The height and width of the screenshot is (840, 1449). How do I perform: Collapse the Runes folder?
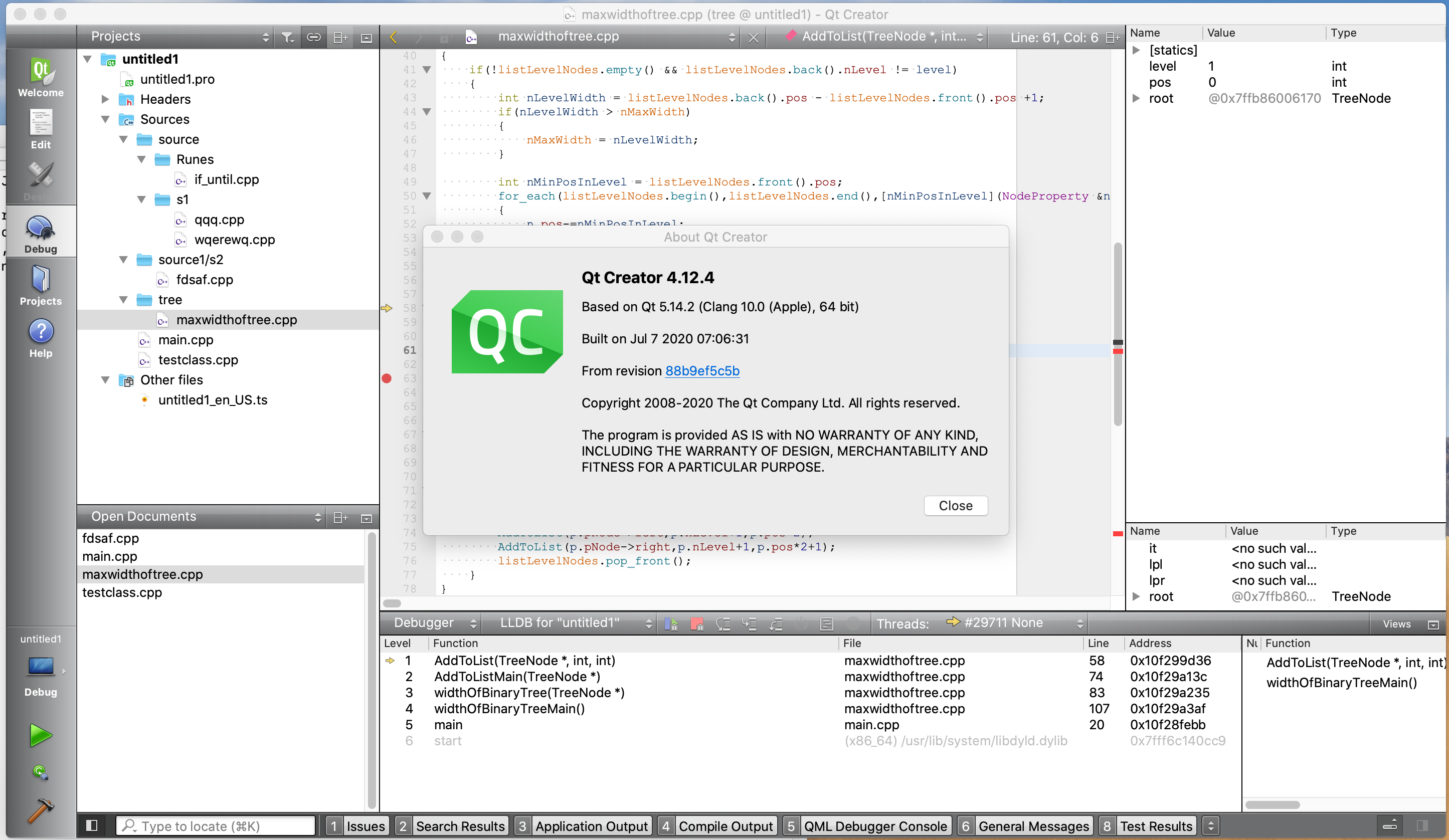[x=142, y=159]
